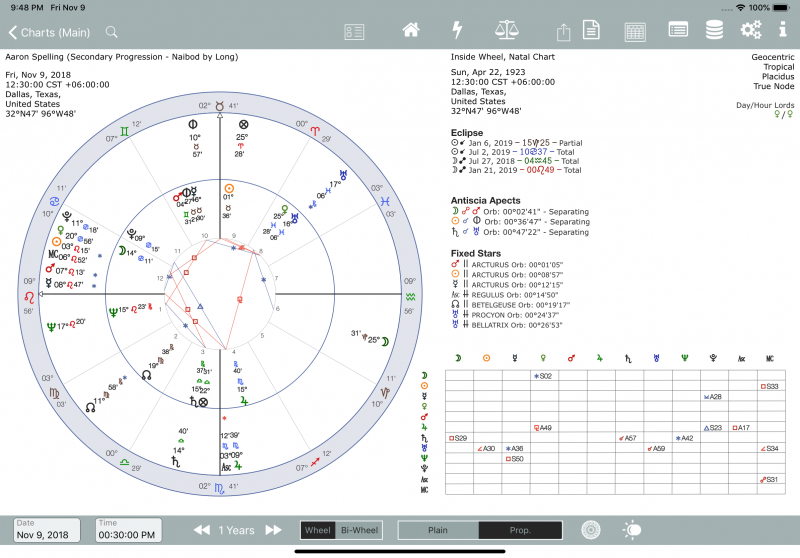Tap the S29 aspect grid cell

pos(459,438)
